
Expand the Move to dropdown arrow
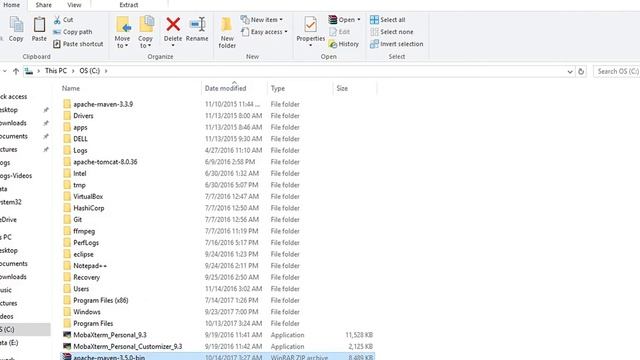click(x=126, y=46)
